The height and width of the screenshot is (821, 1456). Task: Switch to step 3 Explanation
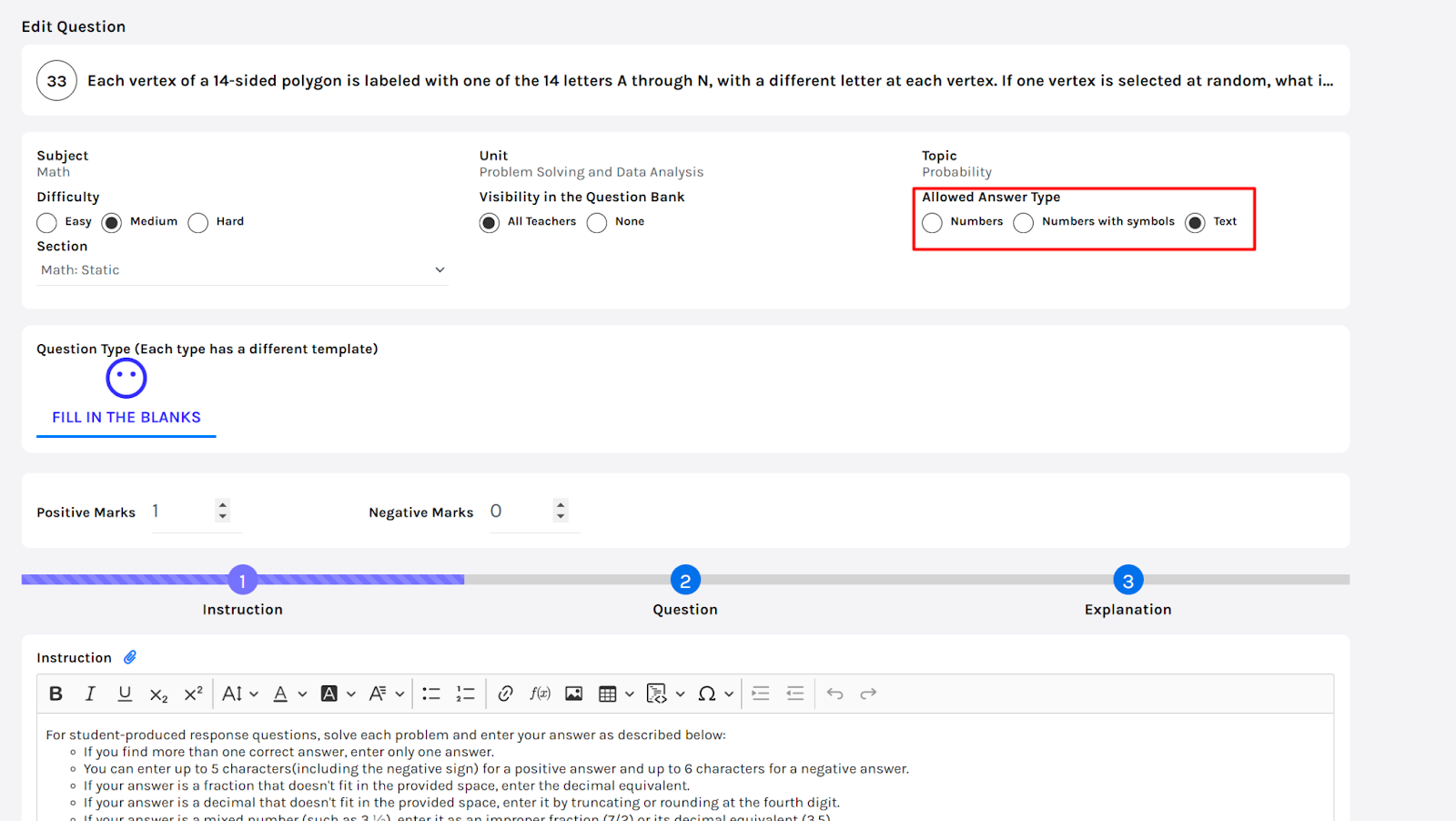click(1127, 581)
